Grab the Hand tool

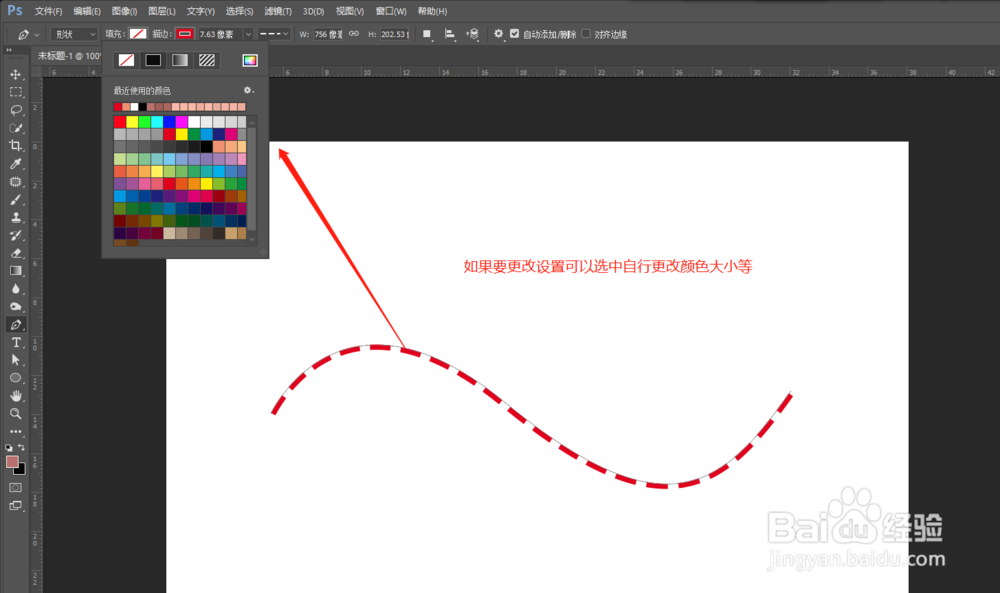click(x=16, y=396)
